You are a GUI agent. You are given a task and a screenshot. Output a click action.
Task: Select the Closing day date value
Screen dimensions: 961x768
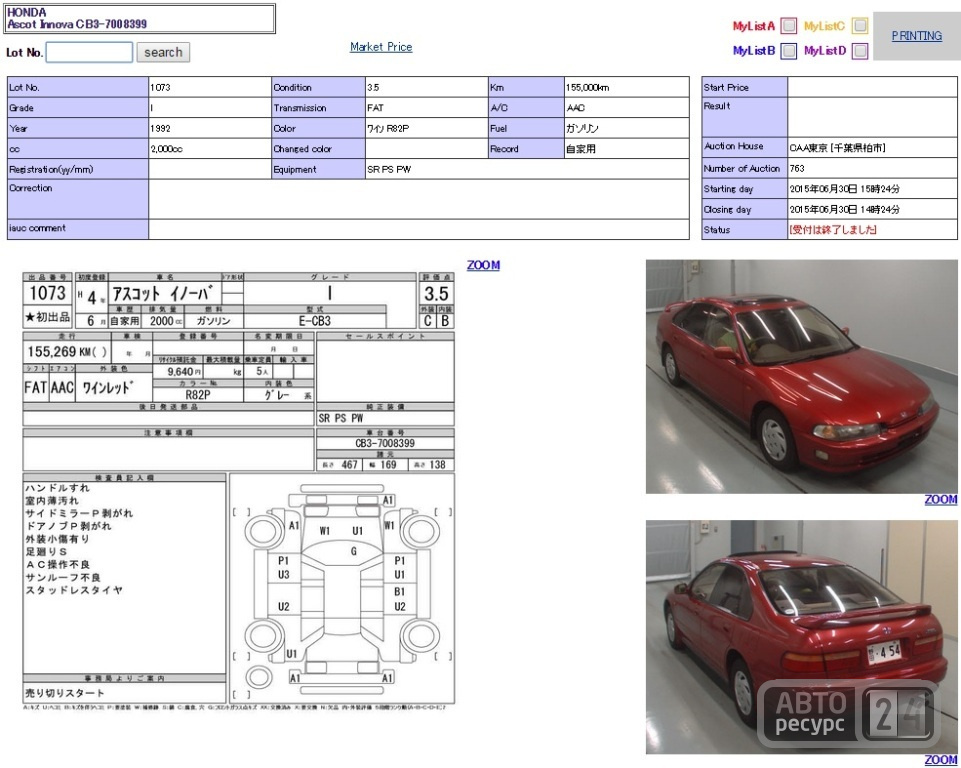pyautogui.click(x=845, y=209)
